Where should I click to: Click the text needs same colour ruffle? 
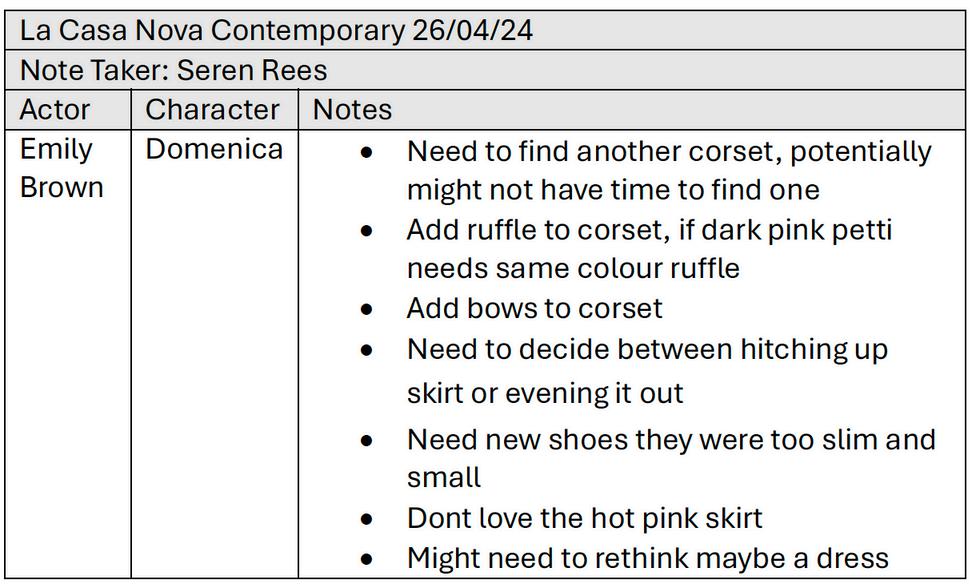(x=573, y=269)
